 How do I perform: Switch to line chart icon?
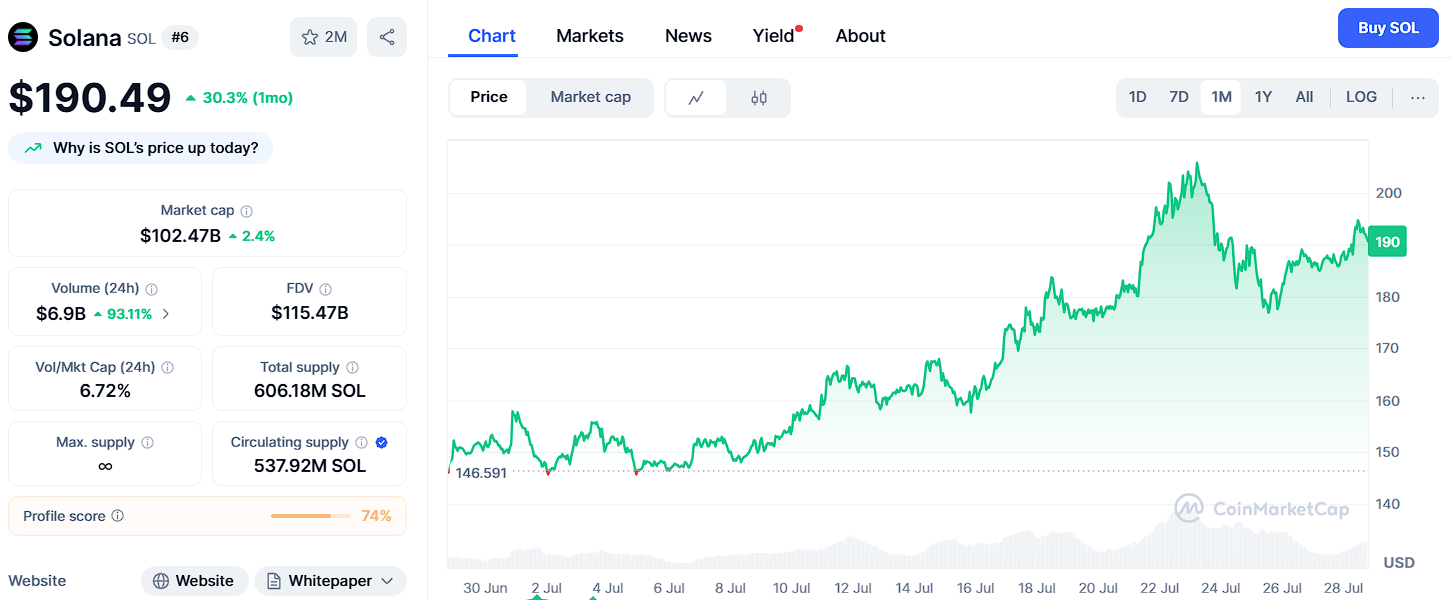click(696, 98)
